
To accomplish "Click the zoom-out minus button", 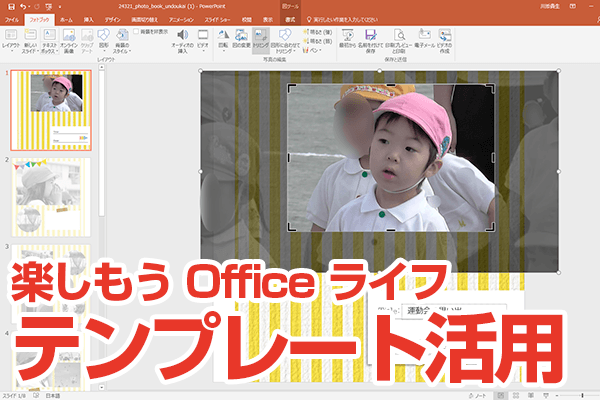I will 557,396.
